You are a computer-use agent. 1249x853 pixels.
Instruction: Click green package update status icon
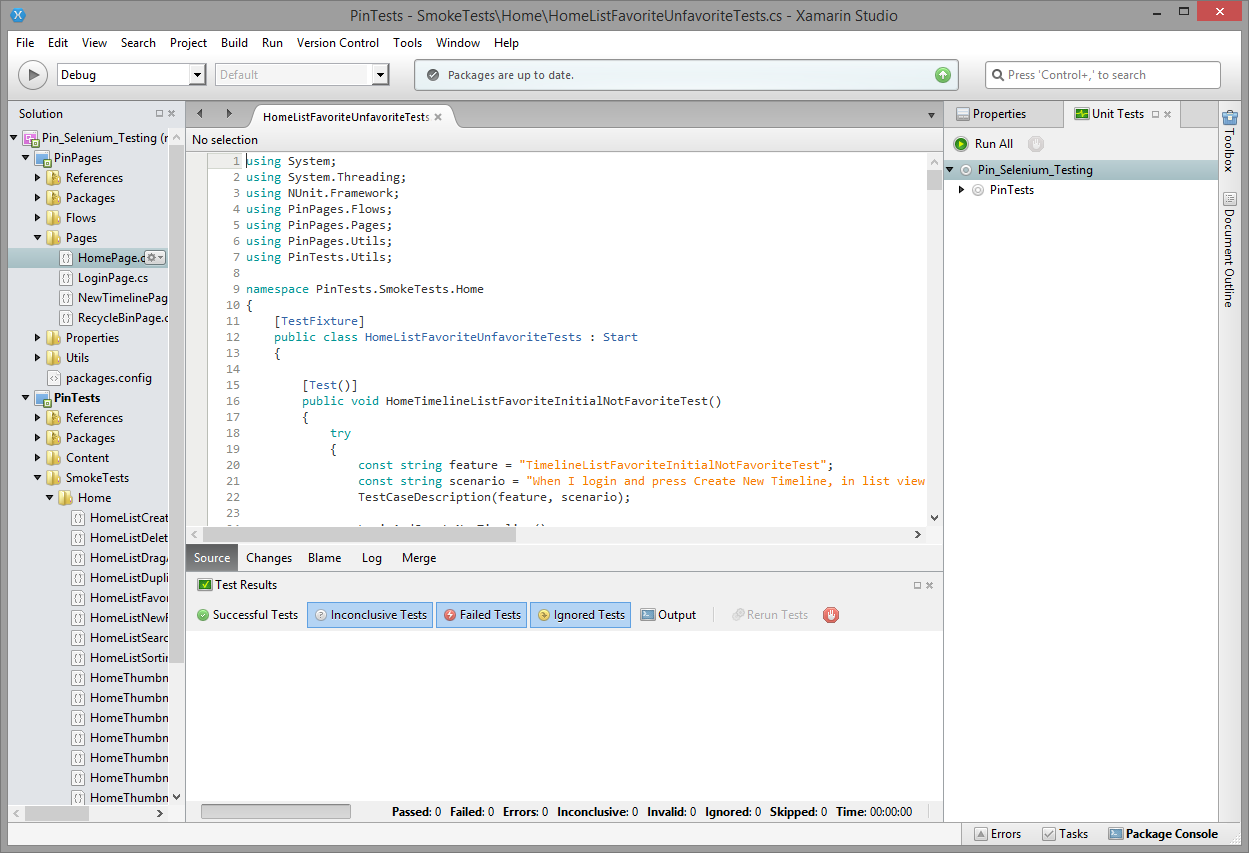[942, 75]
